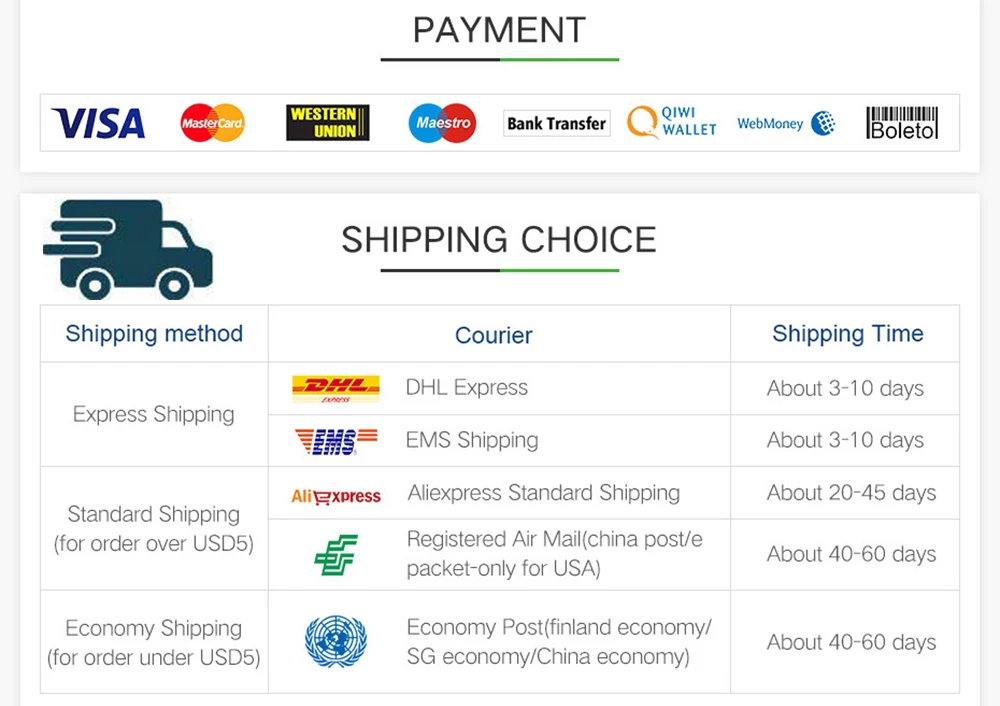Image resolution: width=1000 pixels, height=706 pixels.
Task: Click the VISA payment logo
Action: (98, 123)
